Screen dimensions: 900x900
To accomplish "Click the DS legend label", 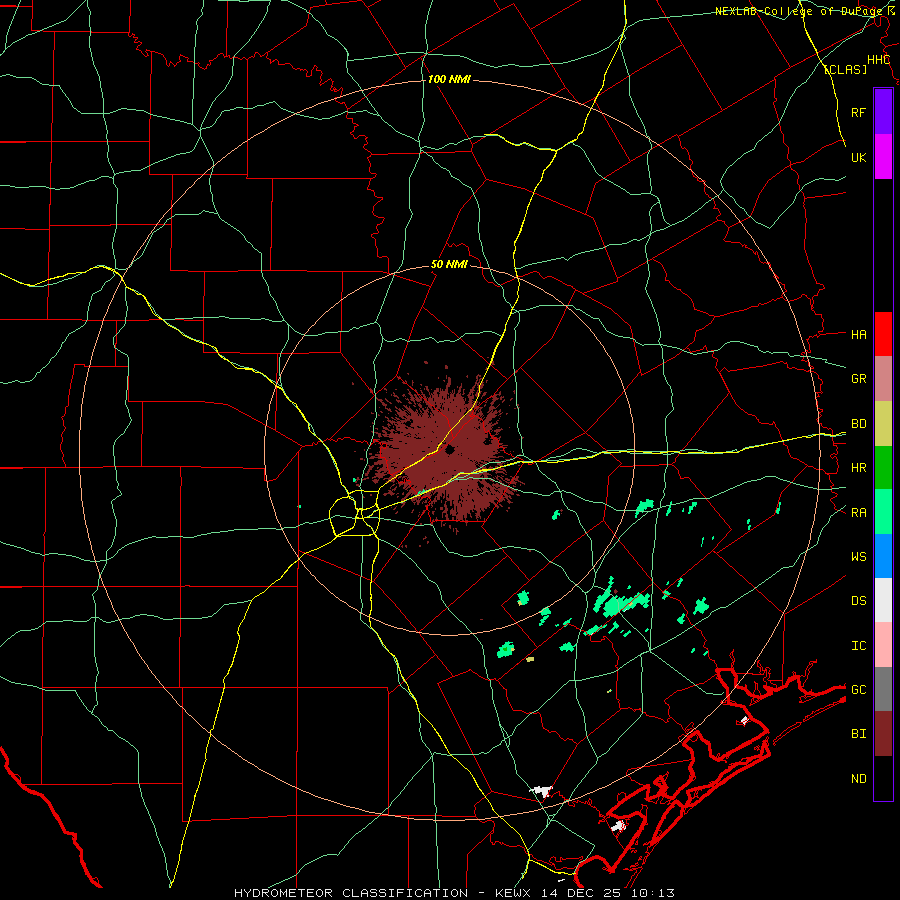I will tap(858, 601).
